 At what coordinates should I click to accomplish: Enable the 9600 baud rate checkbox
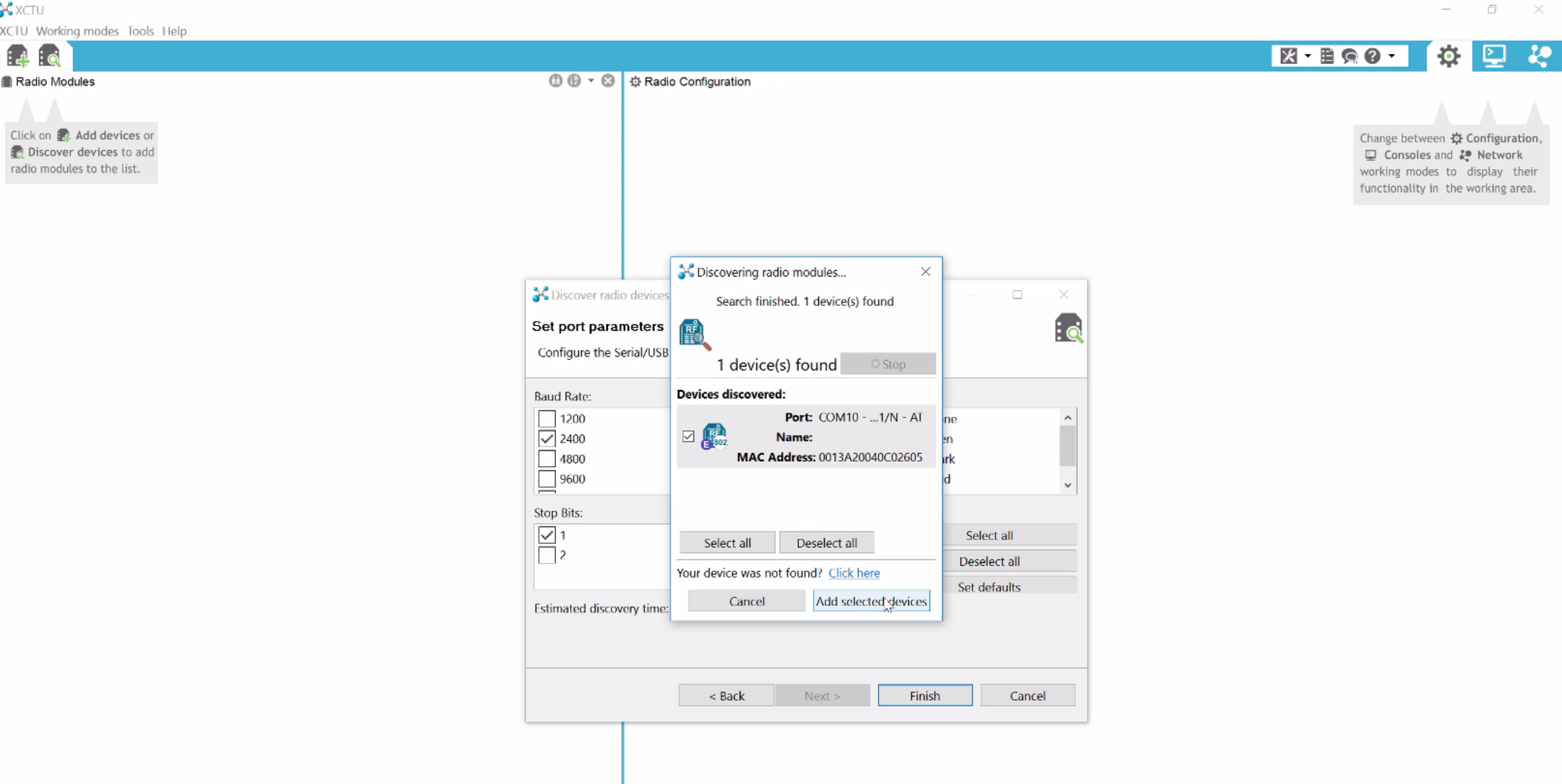click(x=546, y=478)
